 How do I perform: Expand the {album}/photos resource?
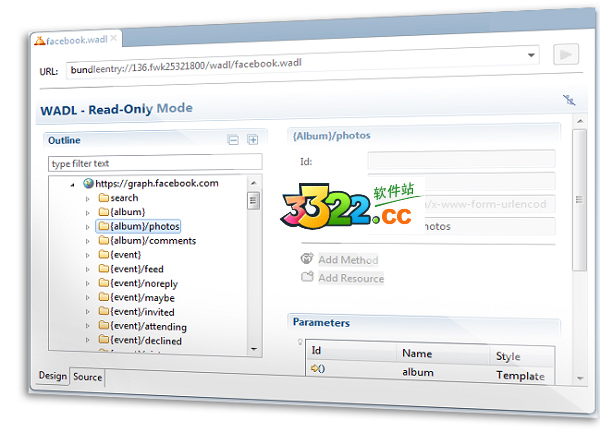[x=88, y=227]
